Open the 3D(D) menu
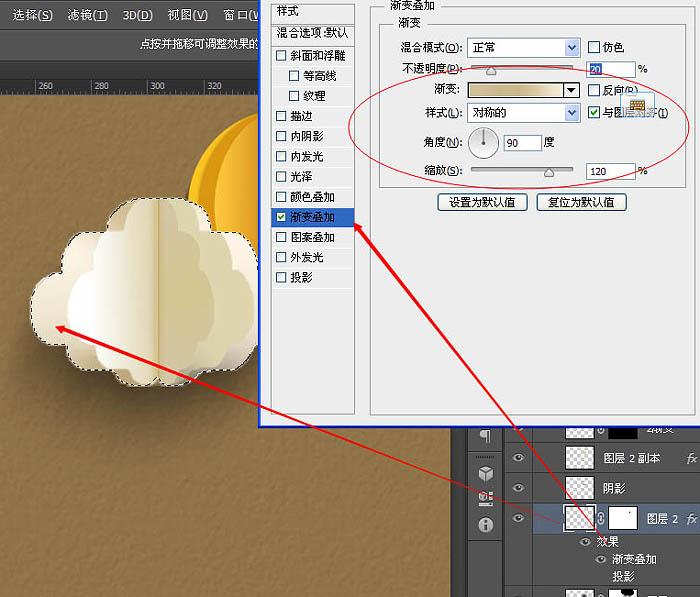 (138, 15)
